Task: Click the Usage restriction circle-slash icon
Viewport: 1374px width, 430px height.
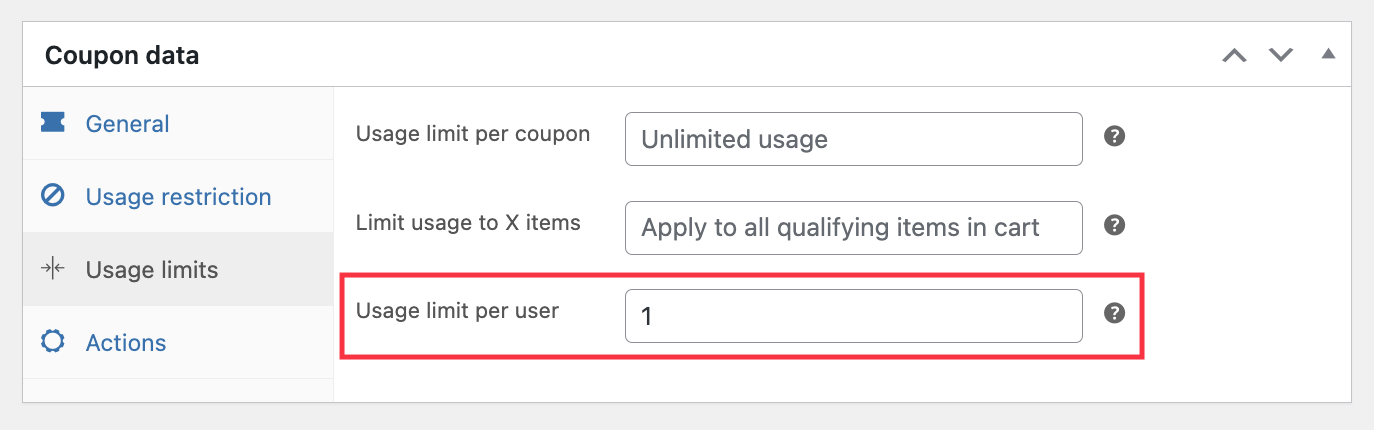Action: tap(52, 196)
